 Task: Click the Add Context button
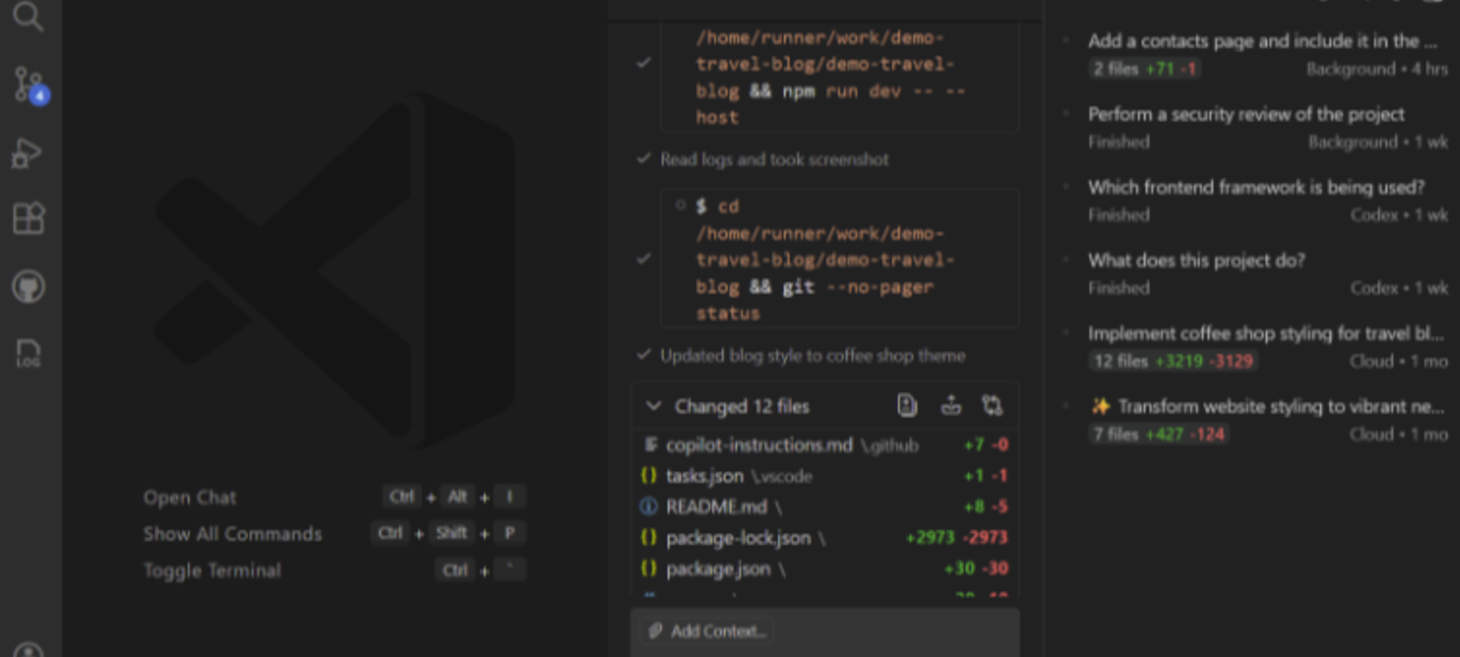(x=707, y=631)
